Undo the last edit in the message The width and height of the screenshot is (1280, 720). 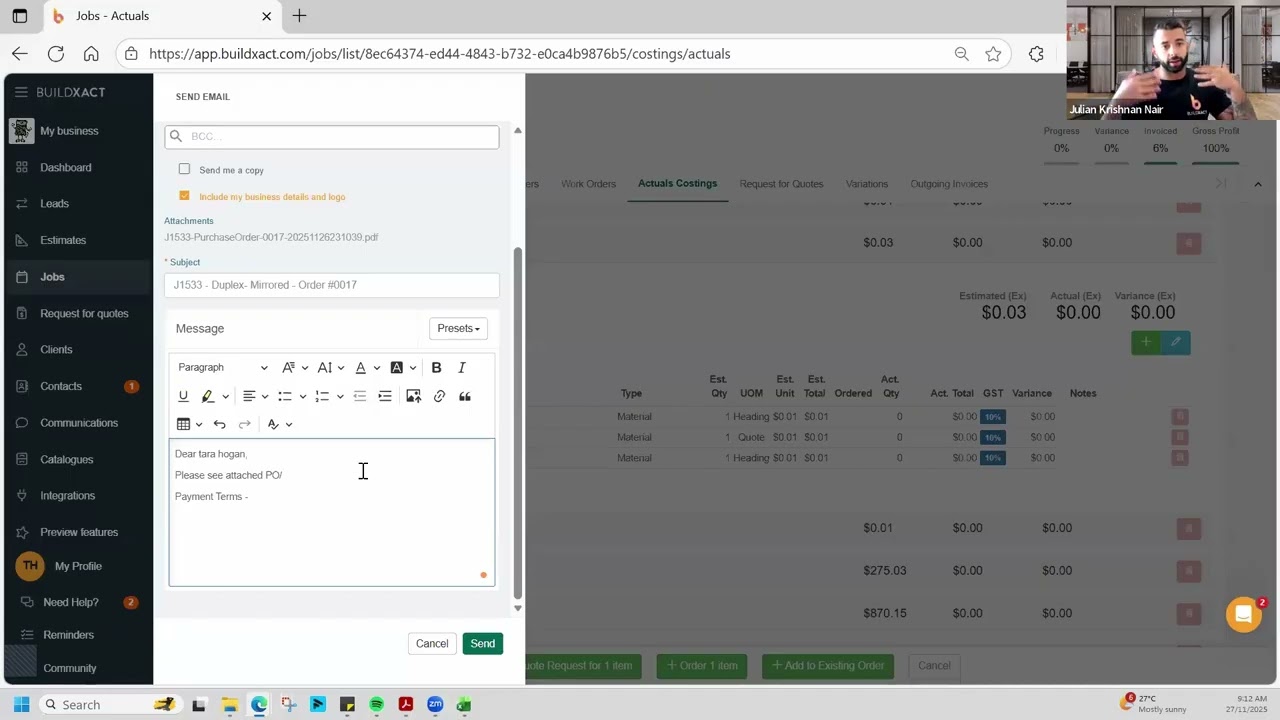pyautogui.click(x=219, y=425)
